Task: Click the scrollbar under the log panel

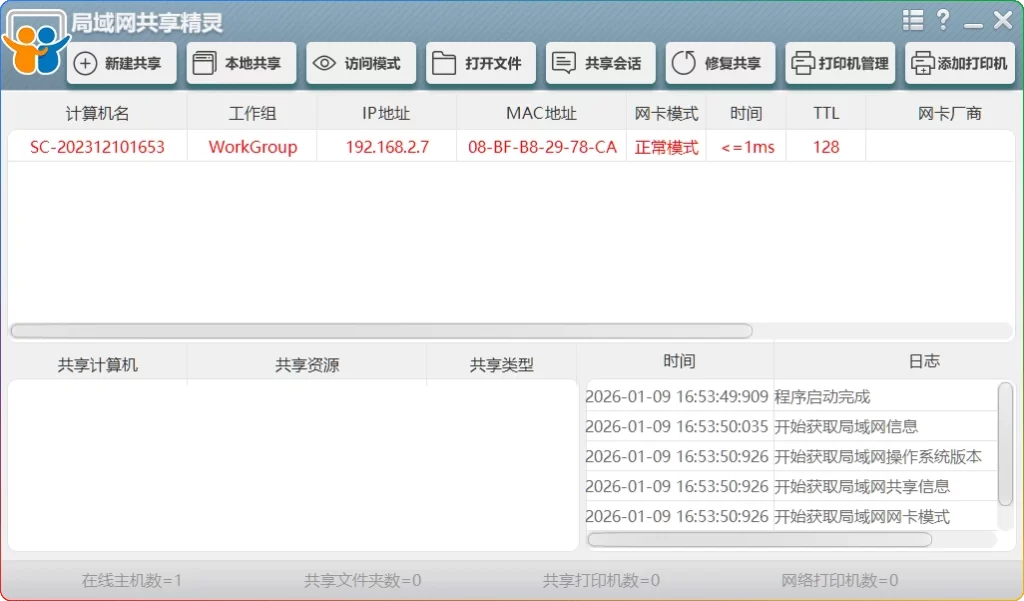Action: pos(760,539)
